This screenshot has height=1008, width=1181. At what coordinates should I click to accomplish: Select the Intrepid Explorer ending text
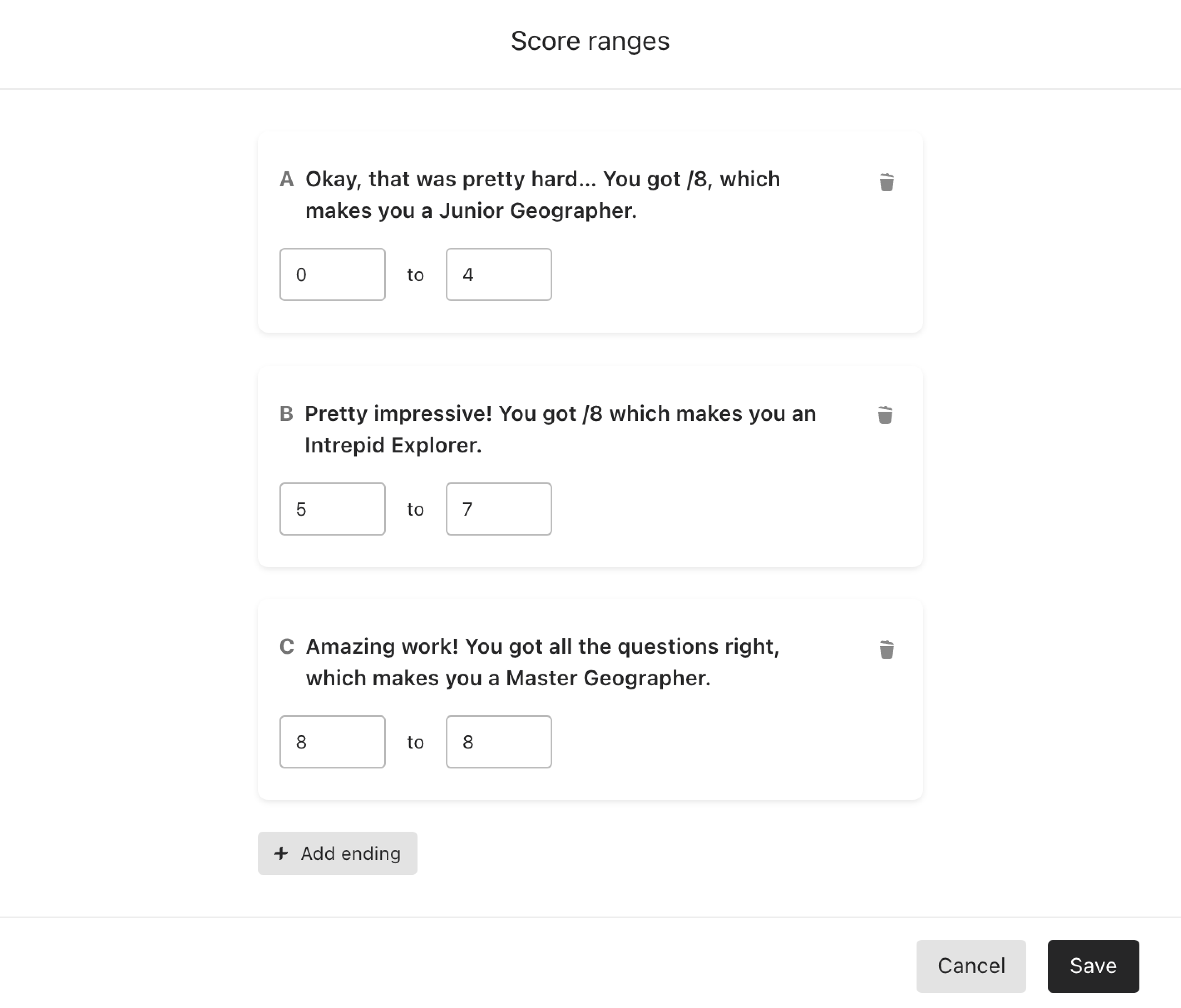pos(560,429)
